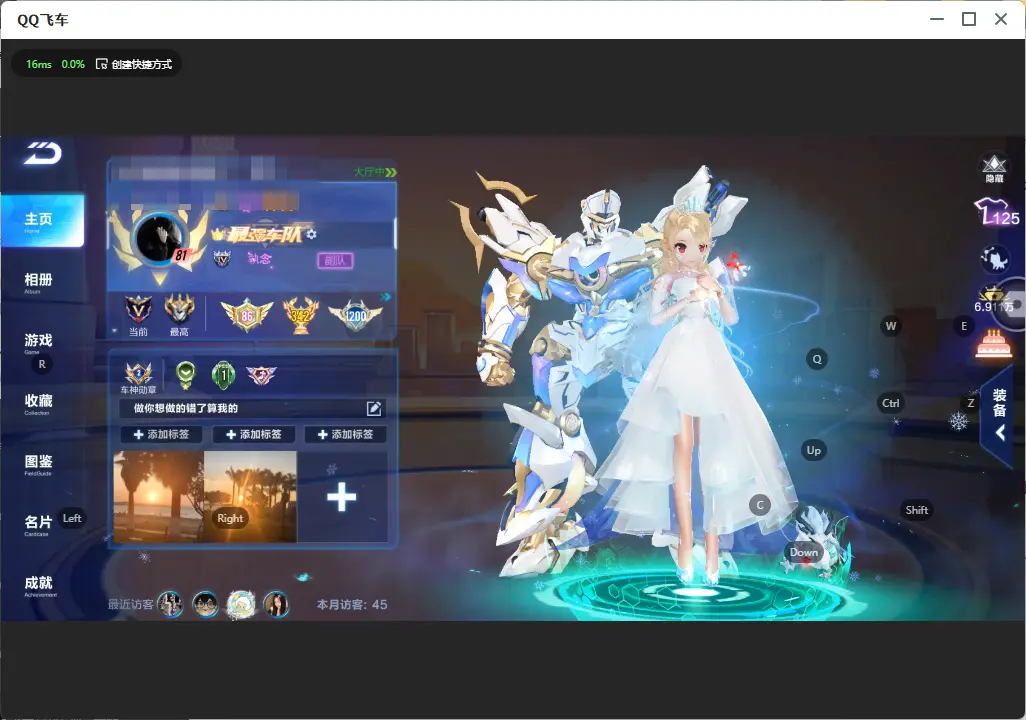Viewport: 1026px width, 720px height.
Task: Select the 图鉴 tab
Action: point(39,464)
